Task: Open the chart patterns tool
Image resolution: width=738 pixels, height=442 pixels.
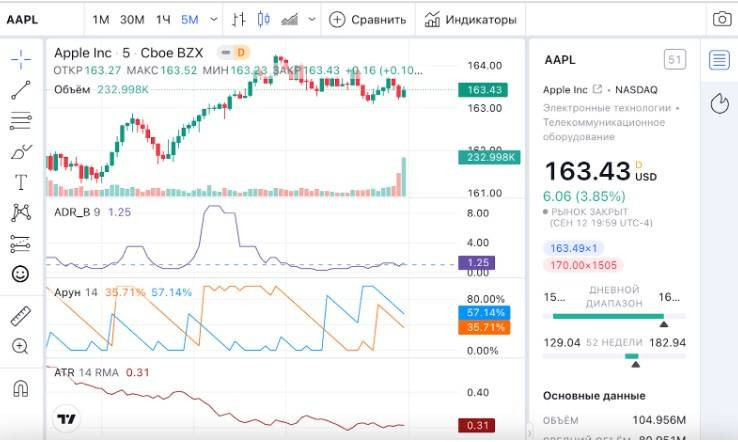Action: pyautogui.click(x=21, y=213)
